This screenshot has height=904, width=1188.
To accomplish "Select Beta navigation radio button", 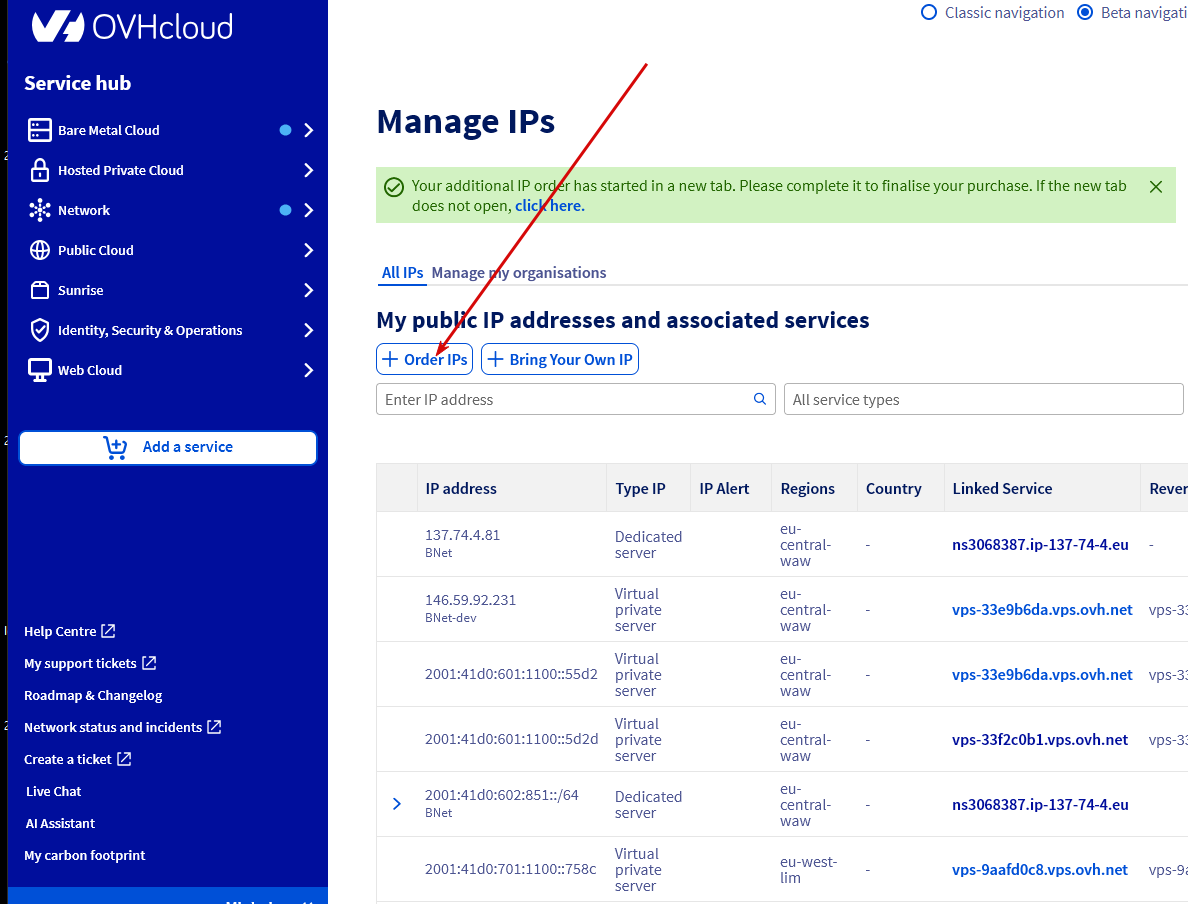I will [x=1085, y=12].
